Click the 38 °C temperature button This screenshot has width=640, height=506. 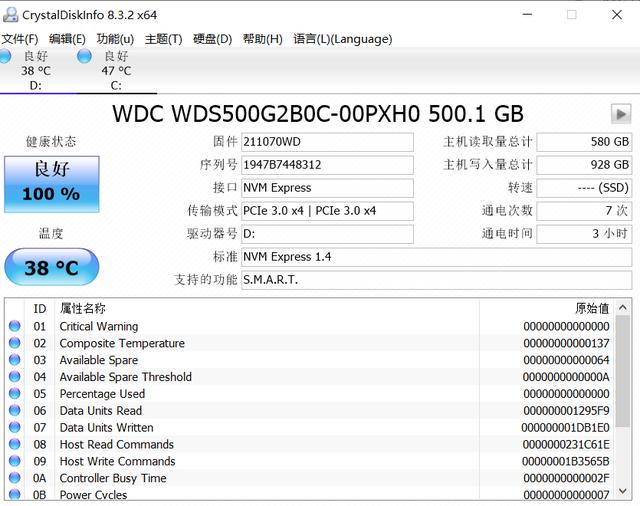tap(51, 268)
